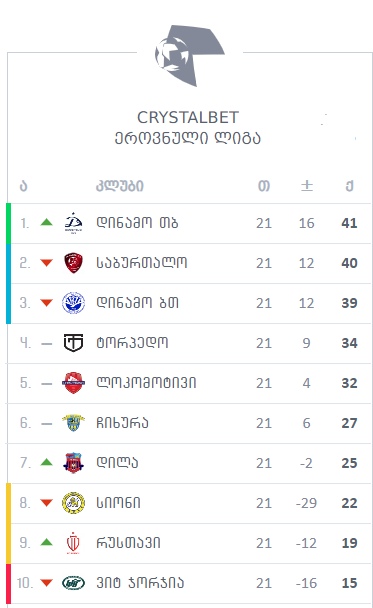Viewport: 373px width, 608px height.
Task: Click the Dila club crest
Action: pyautogui.click(x=73, y=463)
